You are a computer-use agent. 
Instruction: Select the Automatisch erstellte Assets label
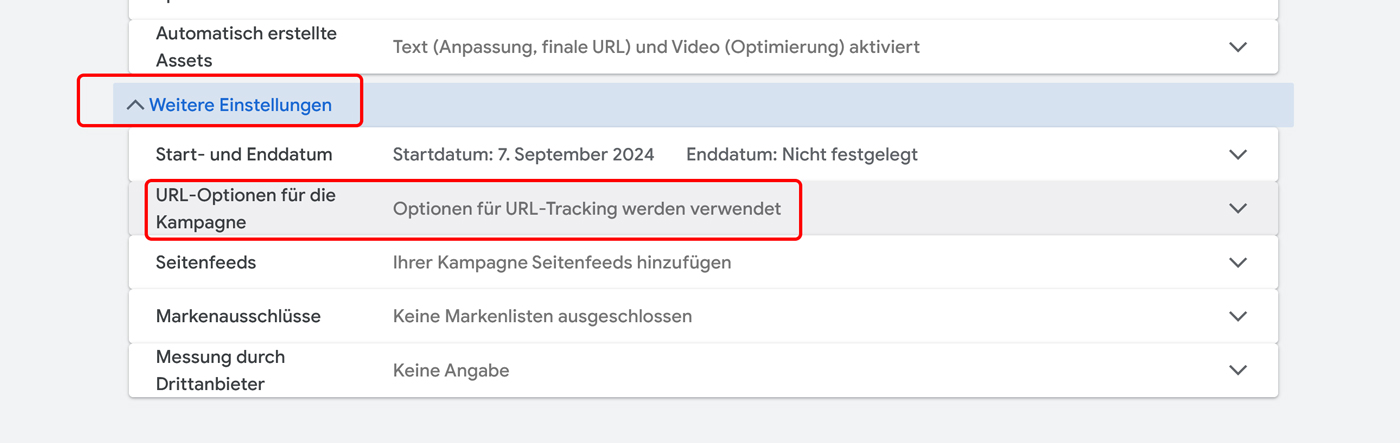pos(246,47)
